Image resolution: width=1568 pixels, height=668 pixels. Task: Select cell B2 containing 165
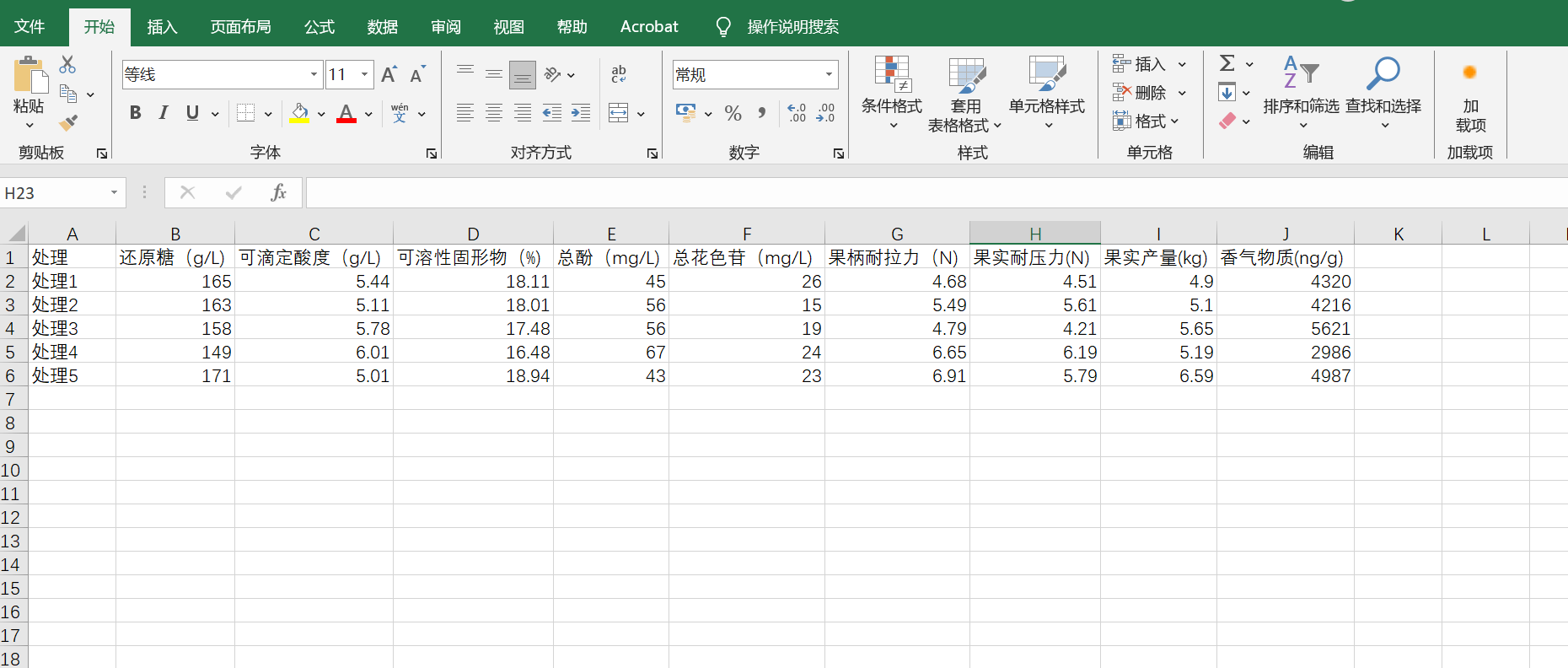click(175, 282)
